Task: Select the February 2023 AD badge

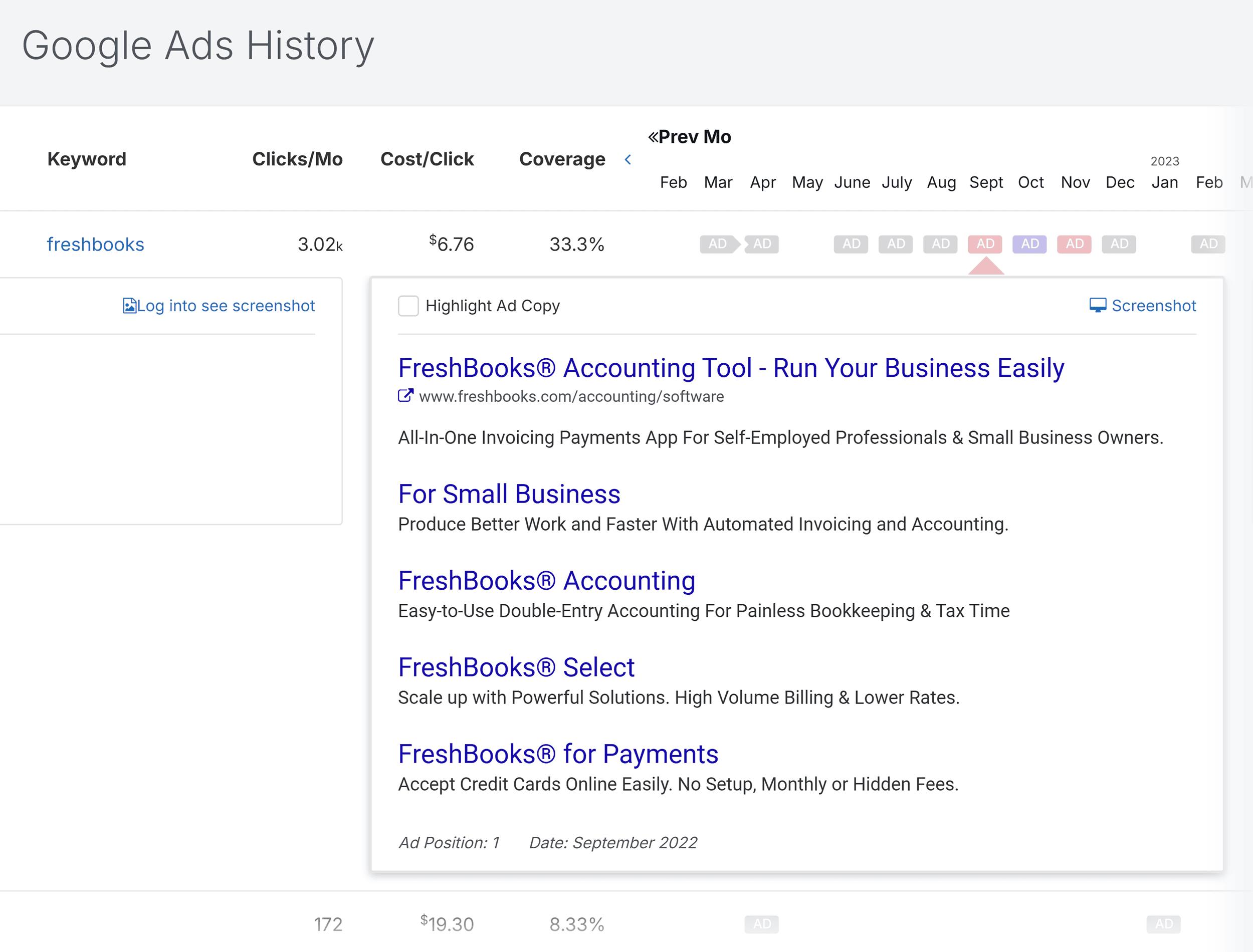Action: (1208, 244)
